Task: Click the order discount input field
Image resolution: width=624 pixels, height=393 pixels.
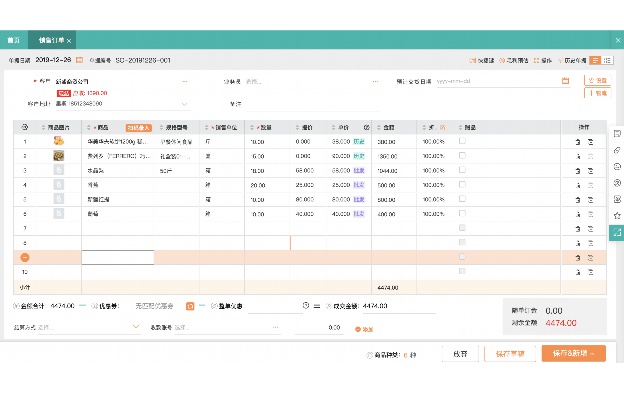Action: click(x=275, y=306)
